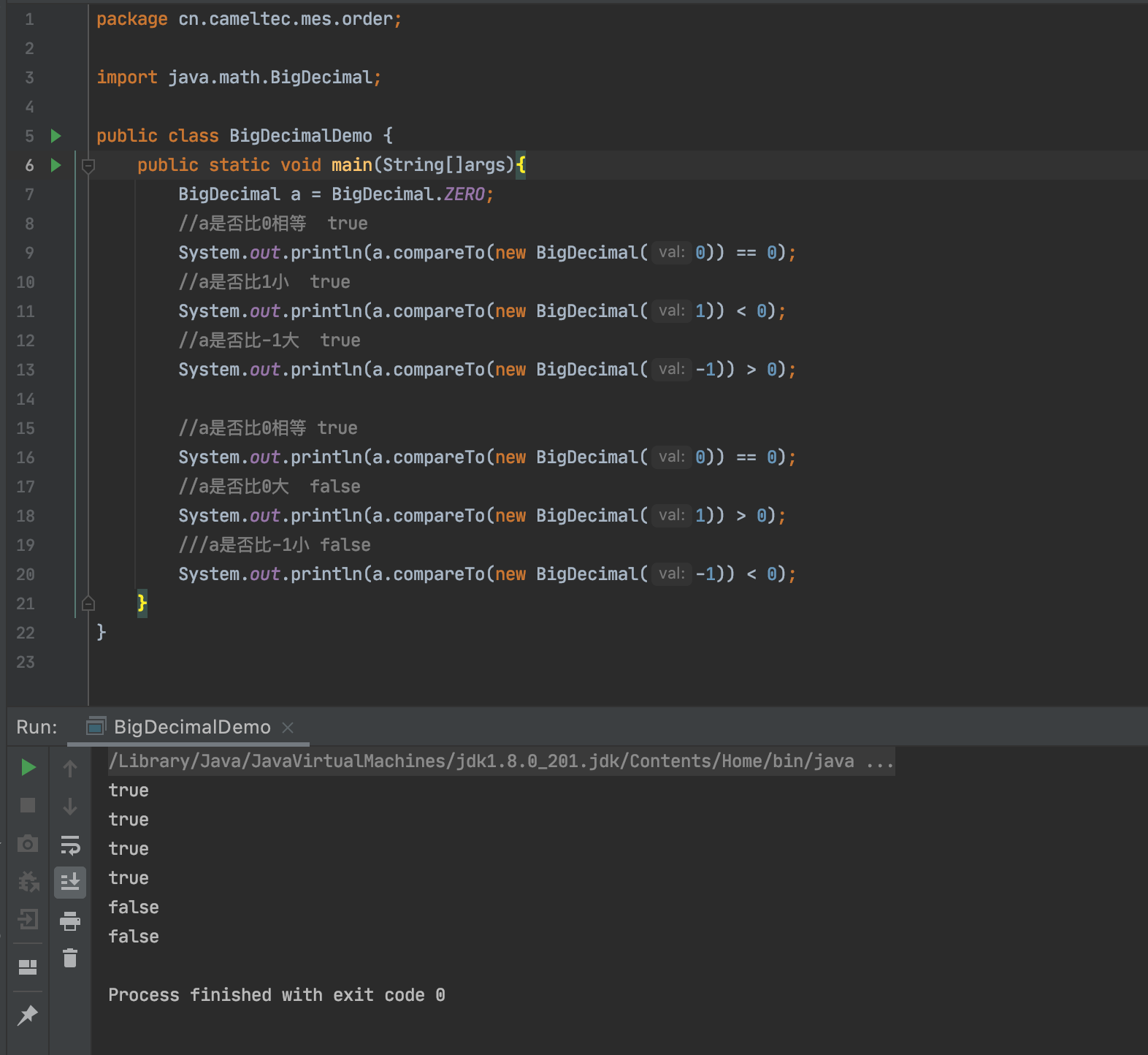Click the Exit process icon
Screen dimensions: 1148x1055
[28, 919]
